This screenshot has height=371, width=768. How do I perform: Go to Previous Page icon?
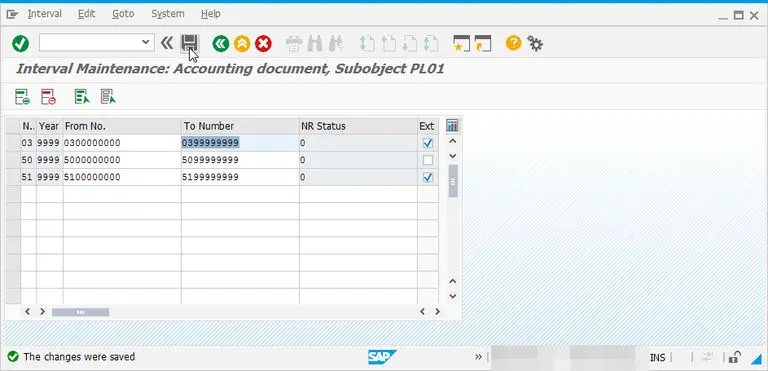(x=388, y=44)
